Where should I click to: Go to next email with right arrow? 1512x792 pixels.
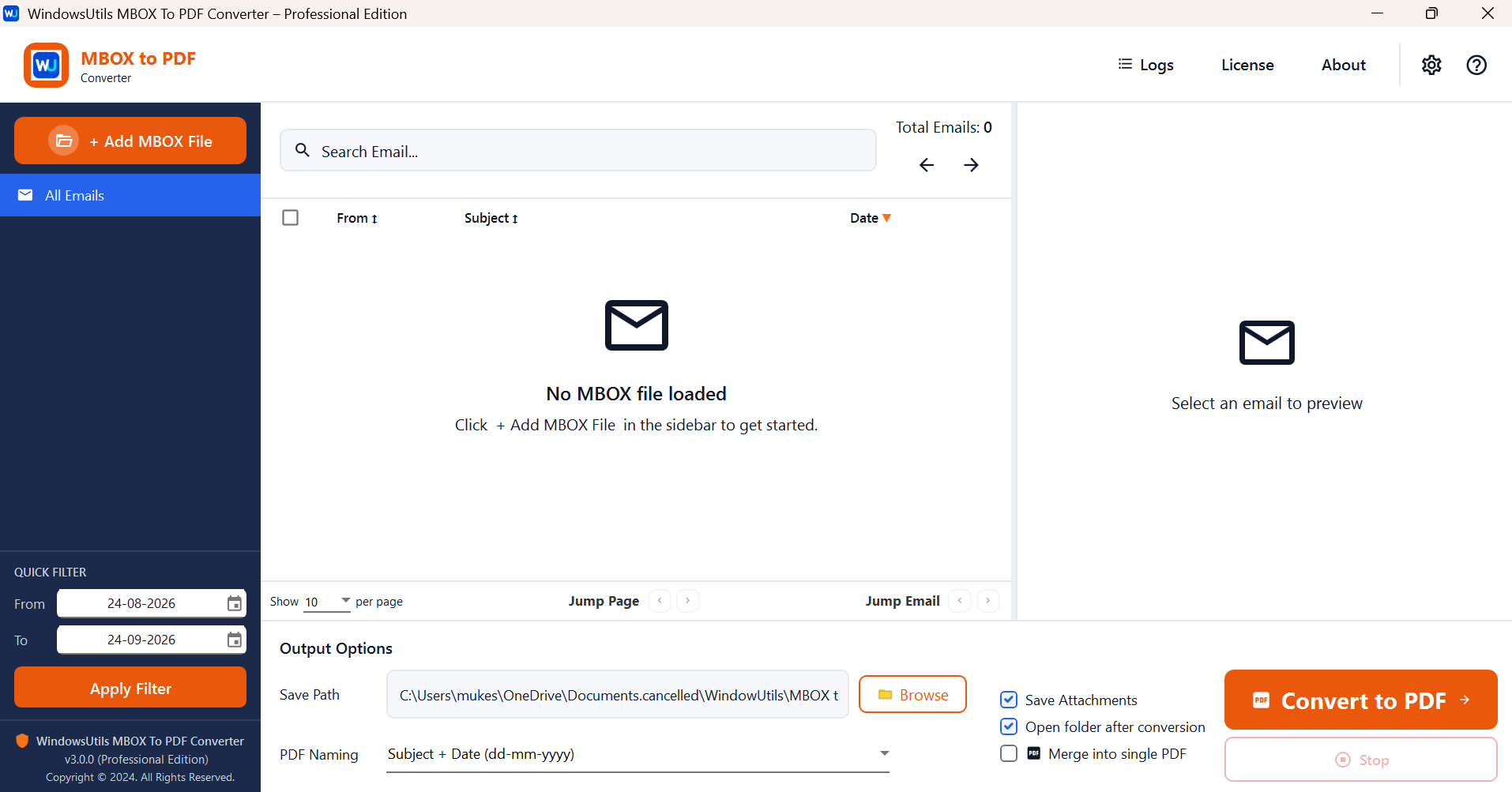point(971,164)
